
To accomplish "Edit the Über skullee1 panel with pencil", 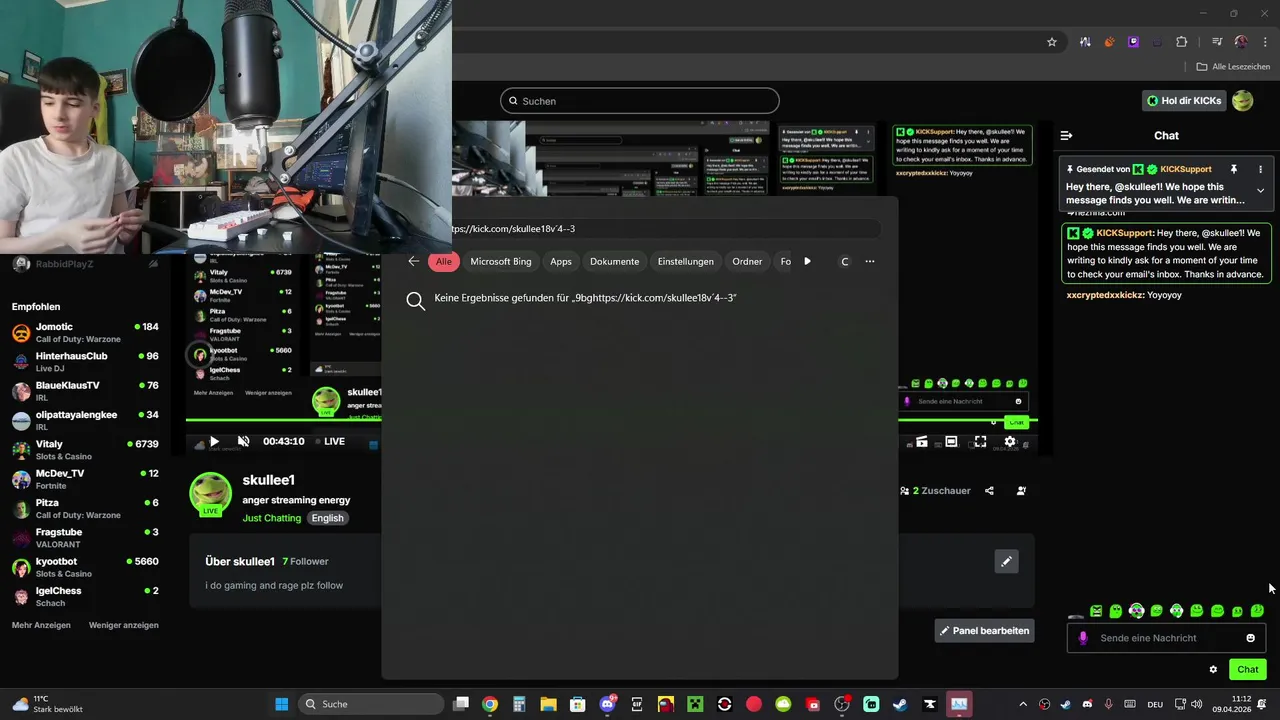I will tap(1006, 561).
